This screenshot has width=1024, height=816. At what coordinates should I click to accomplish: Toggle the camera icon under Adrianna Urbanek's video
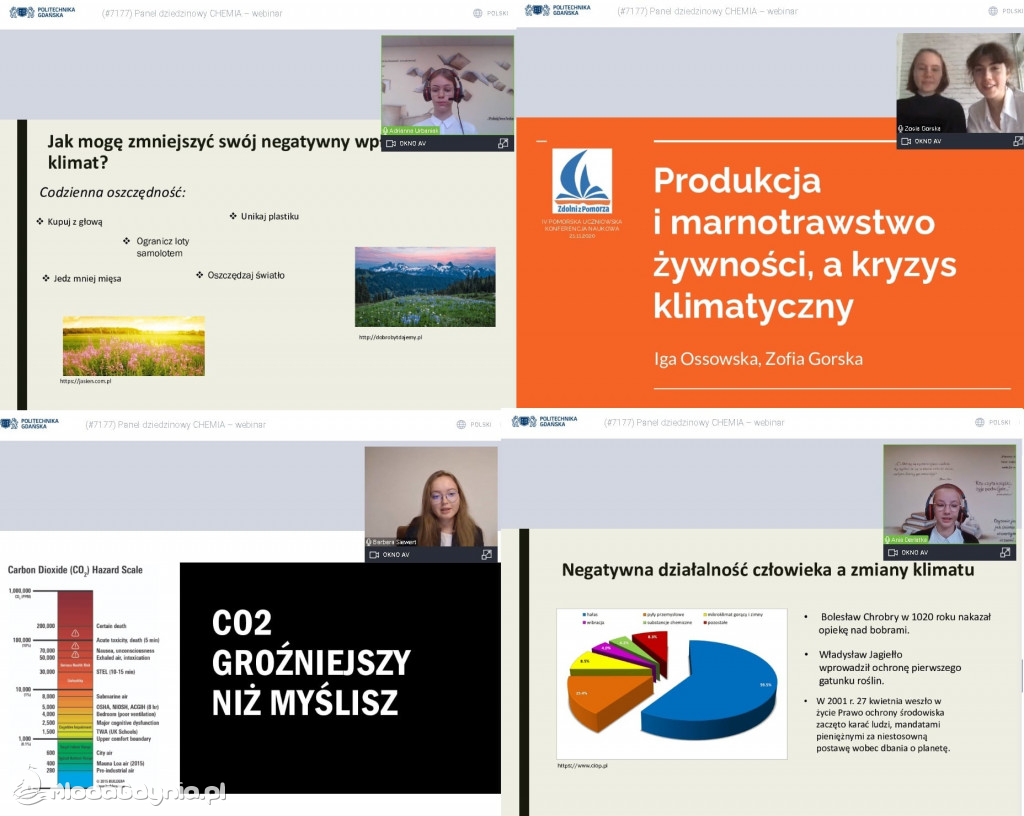pos(390,143)
